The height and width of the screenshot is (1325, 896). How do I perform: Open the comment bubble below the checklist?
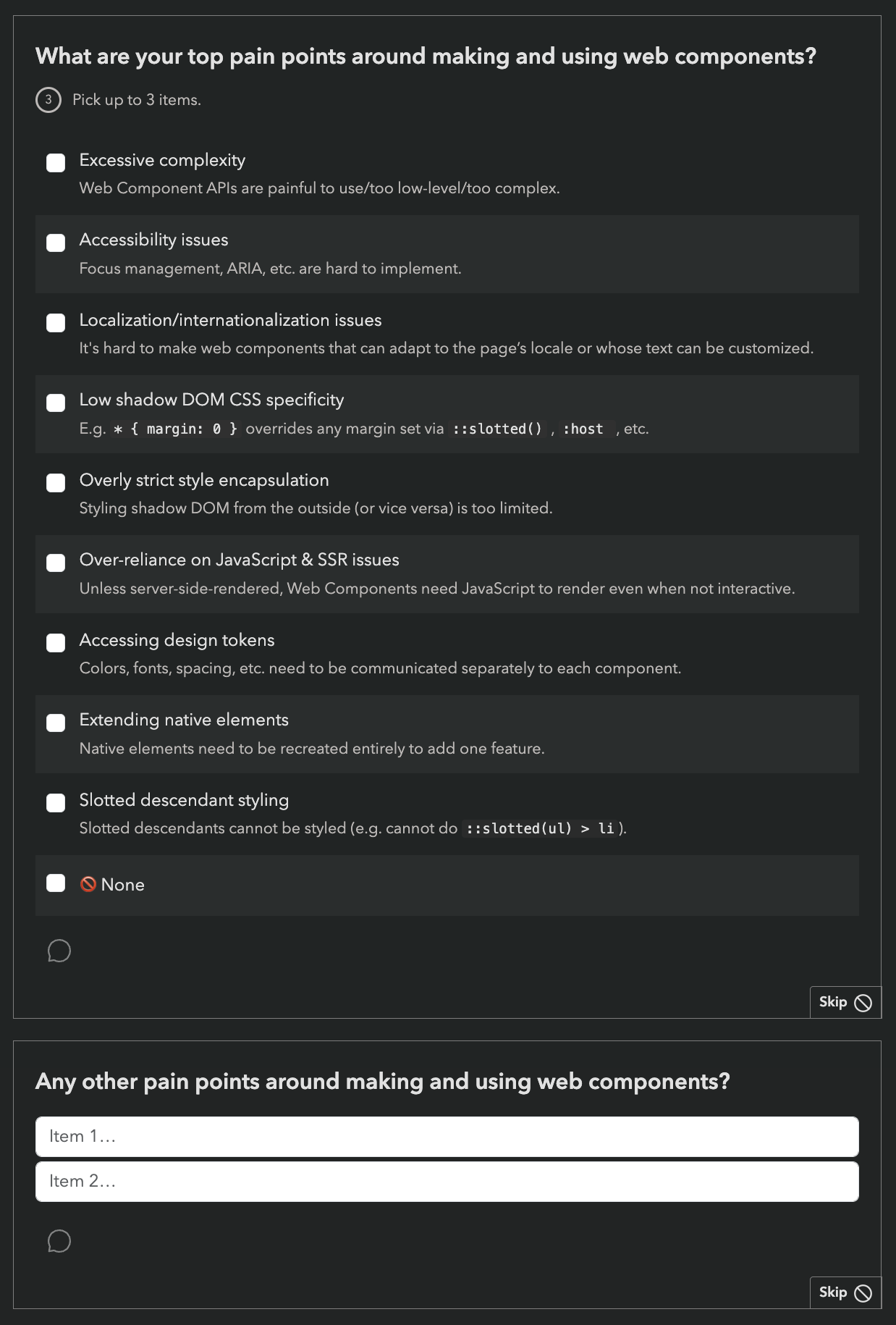(x=58, y=951)
